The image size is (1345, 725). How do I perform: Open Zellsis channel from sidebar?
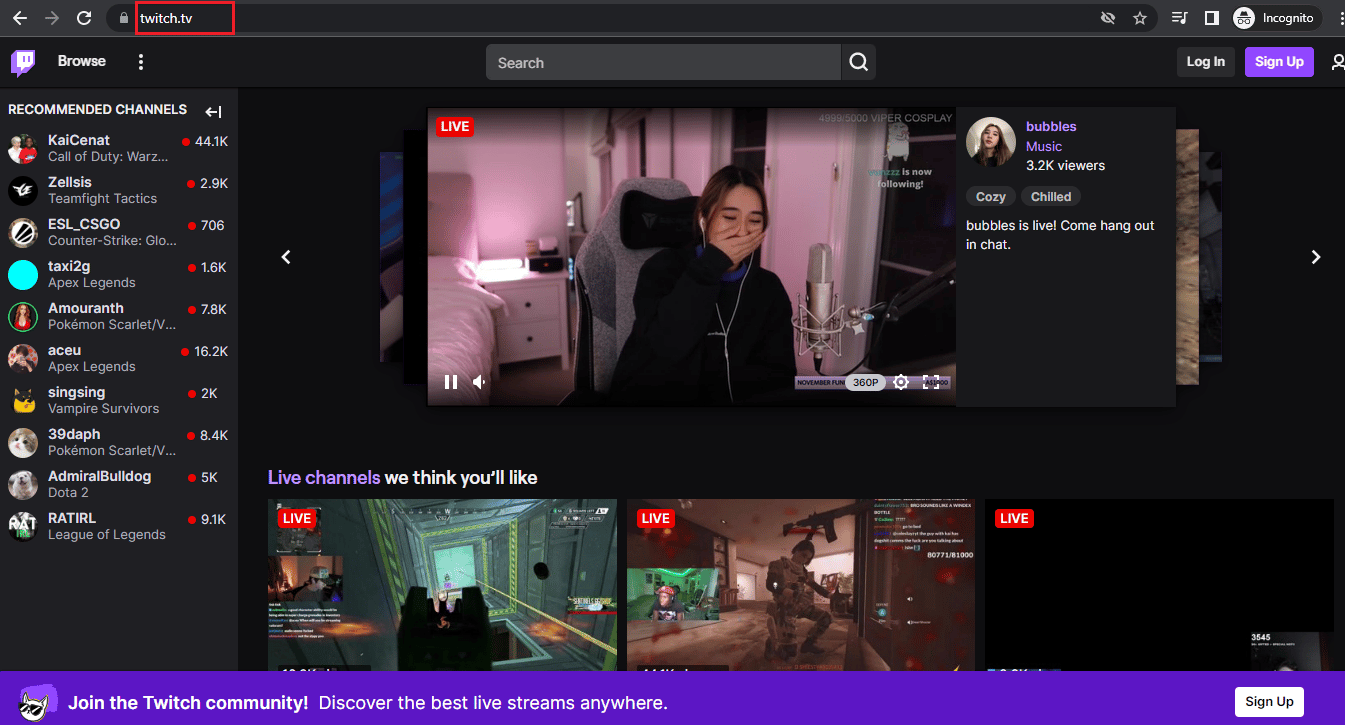[119, 190]
